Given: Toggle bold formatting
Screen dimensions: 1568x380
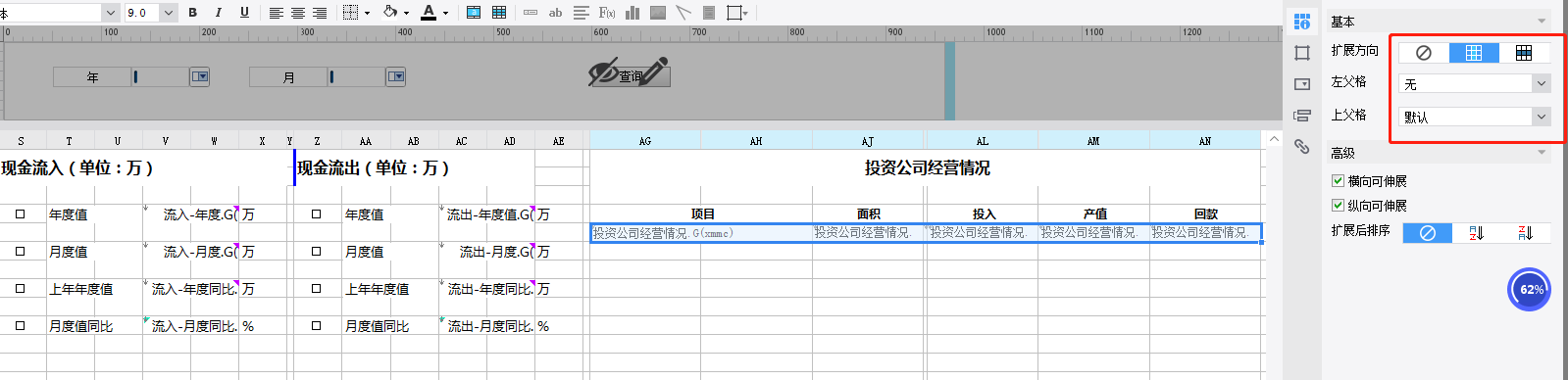Looking at the screenshot, I should point(192,13).
